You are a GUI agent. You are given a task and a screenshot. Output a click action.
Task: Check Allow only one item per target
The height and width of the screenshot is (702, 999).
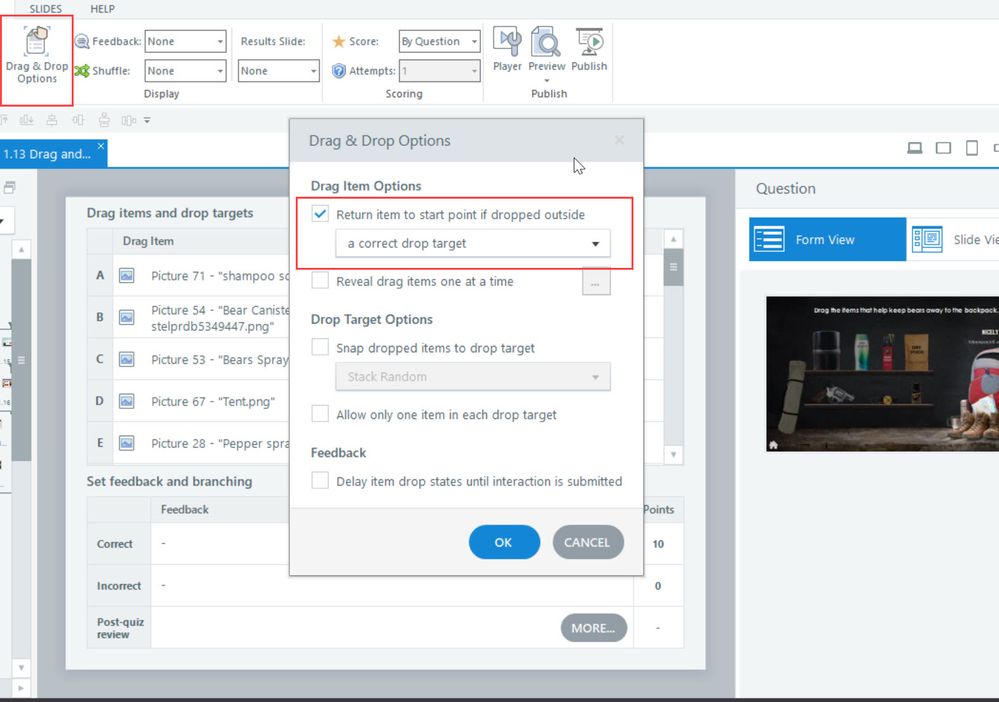pos(320,414)
